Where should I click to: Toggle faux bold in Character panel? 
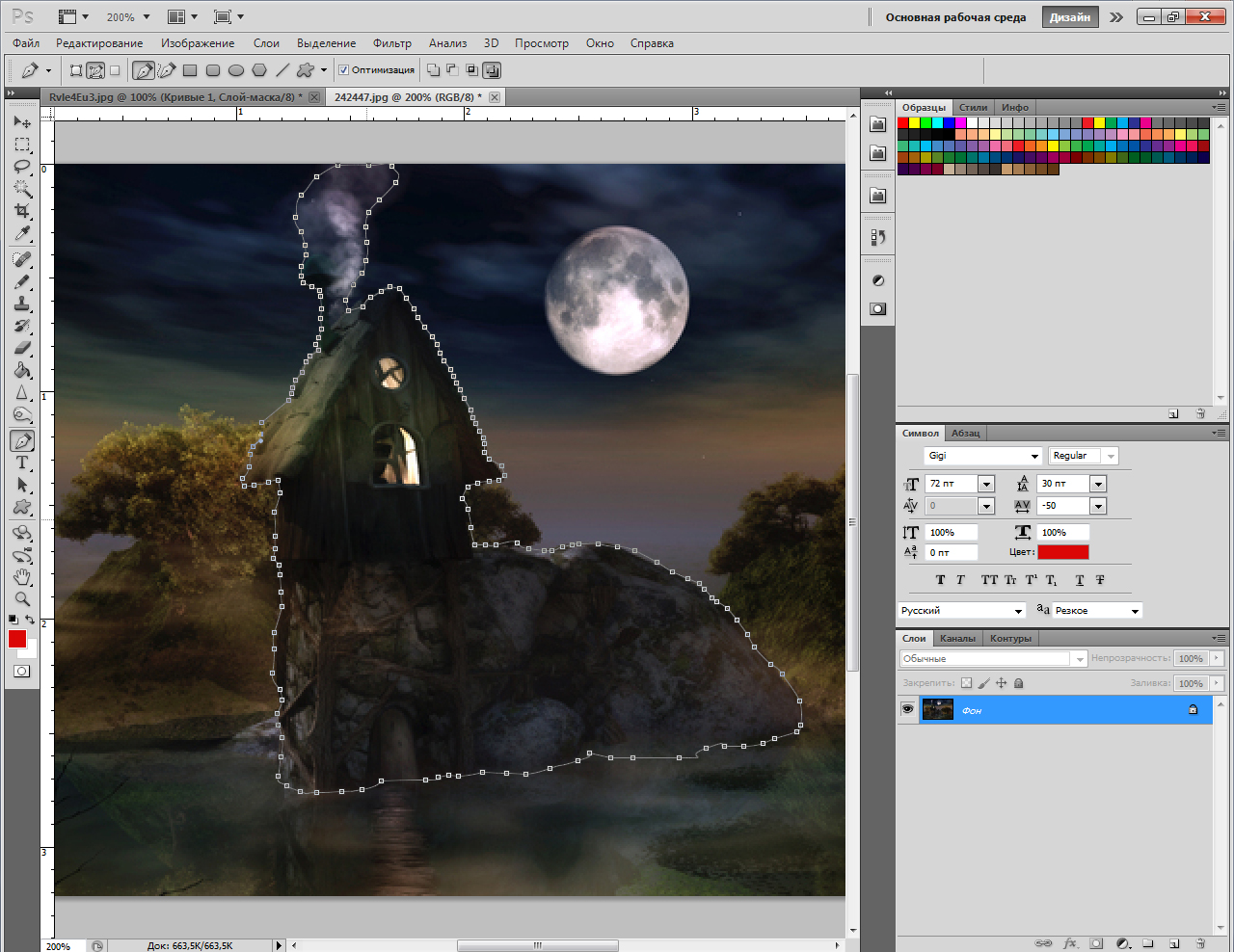point(941,580)
